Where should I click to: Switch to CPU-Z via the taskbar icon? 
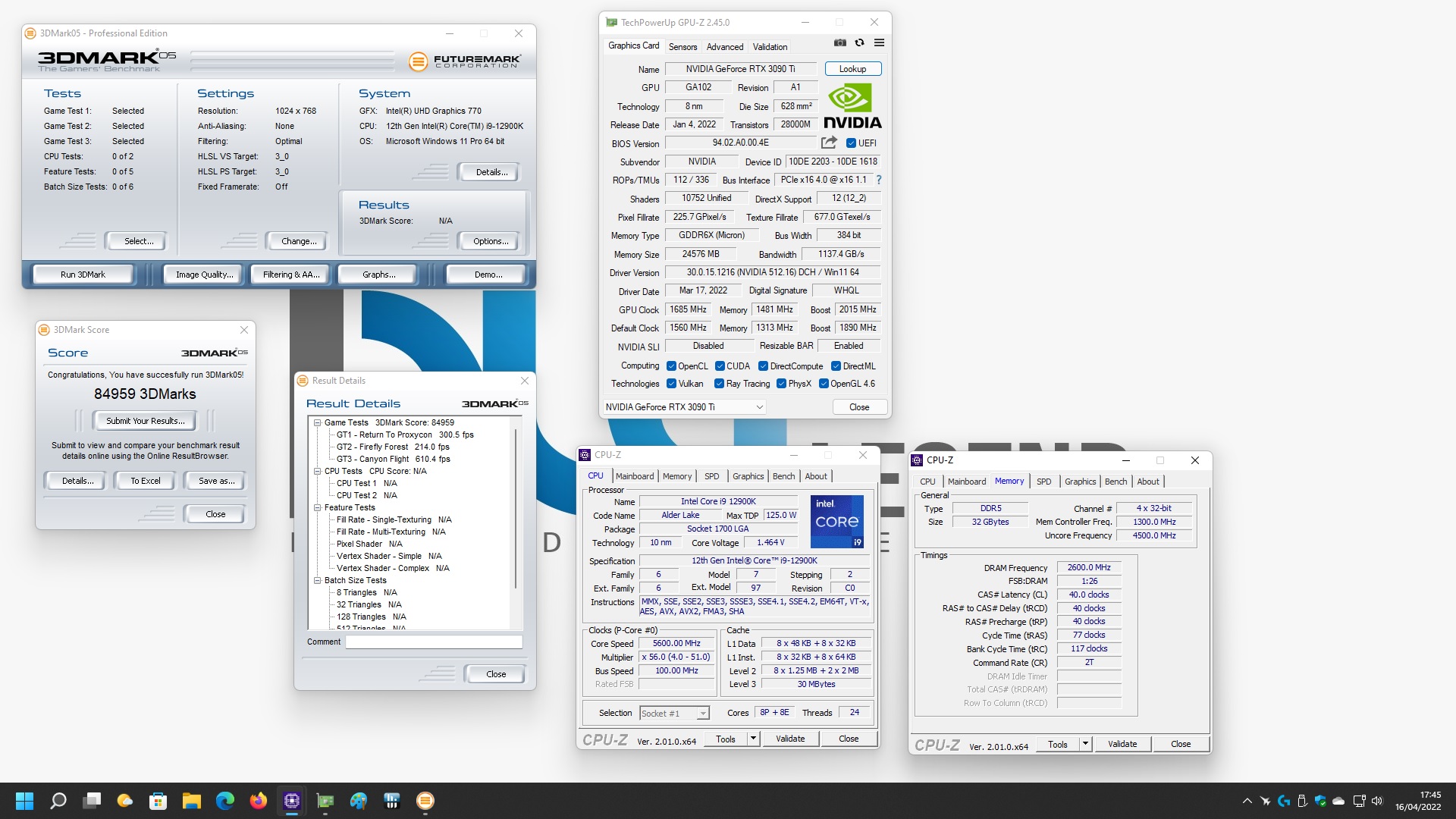tap(292, 801)
